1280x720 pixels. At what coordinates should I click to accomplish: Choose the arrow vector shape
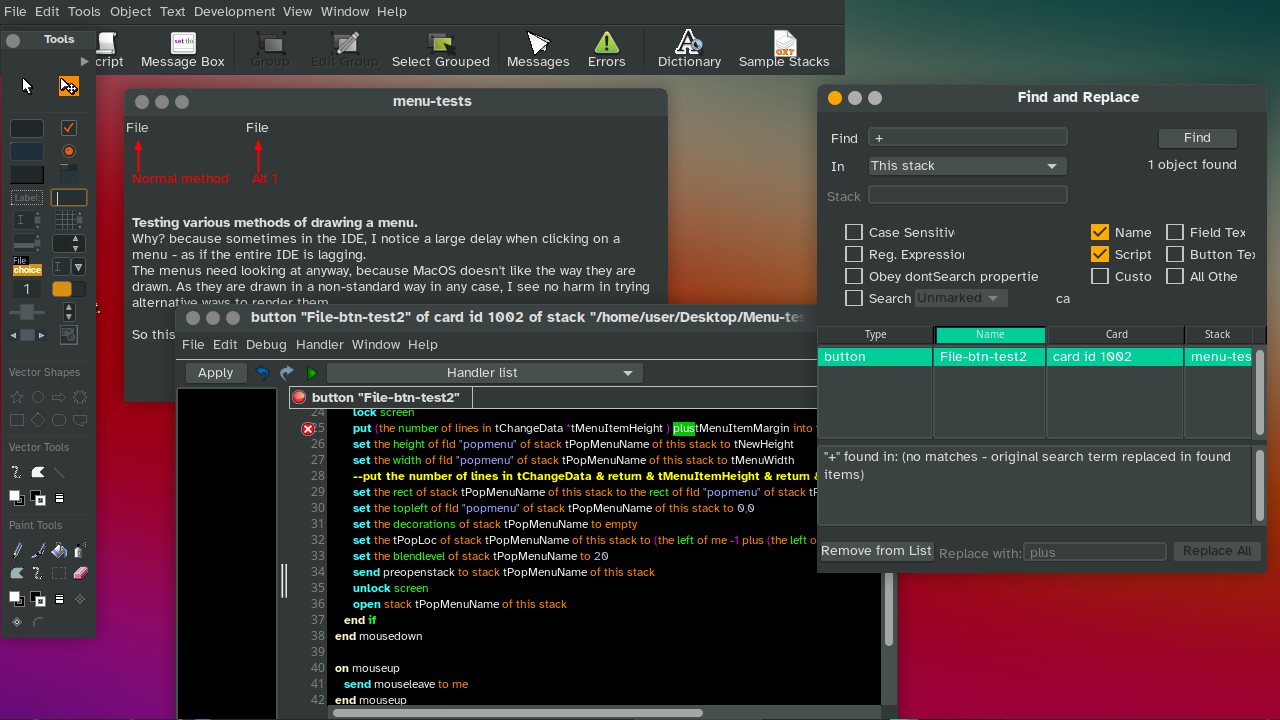pos(59,397)
